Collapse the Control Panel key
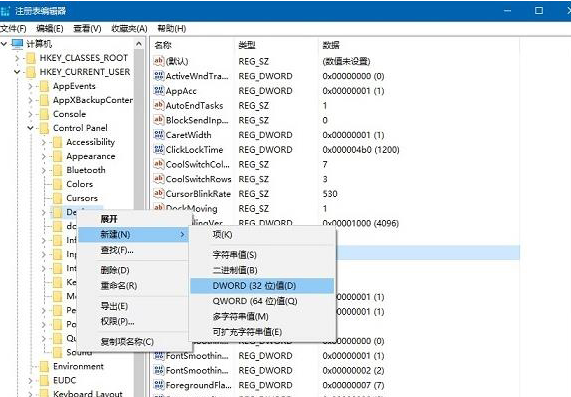Screen dimensions: 571x397 [30, 128]
